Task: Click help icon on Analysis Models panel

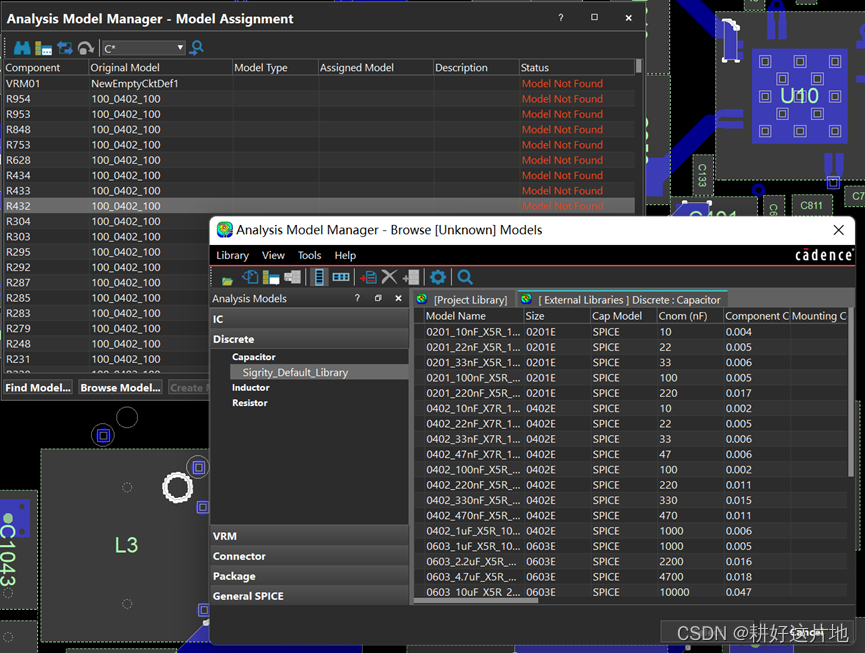Action: coord(357,298)
